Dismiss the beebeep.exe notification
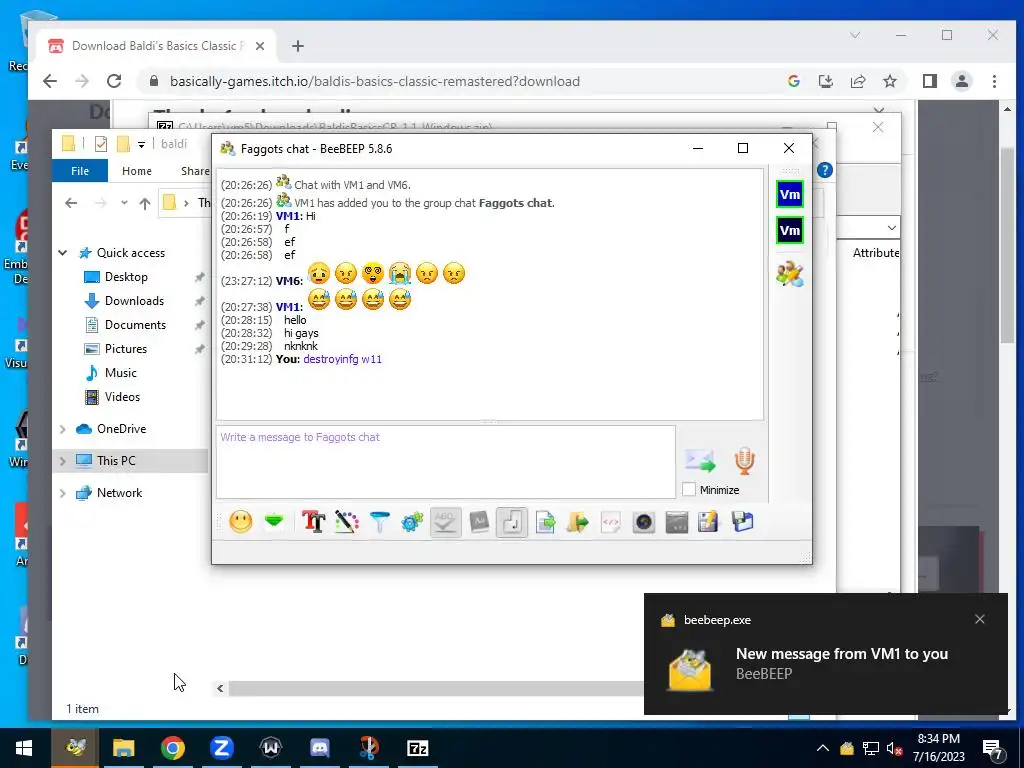This screenshot has width=1024, height=768. click(x=980, y=619)
